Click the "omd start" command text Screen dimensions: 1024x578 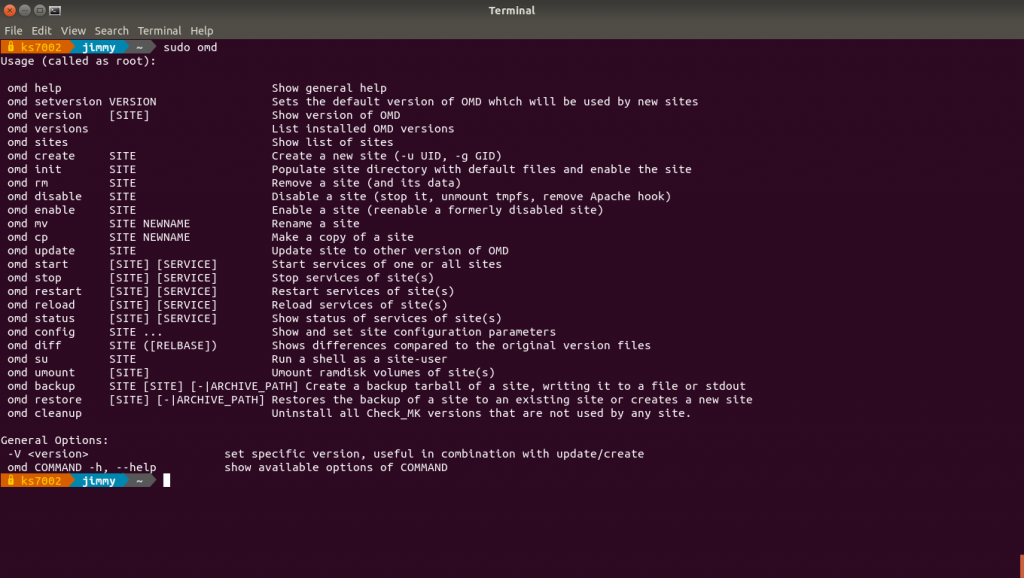coord(38,265)
